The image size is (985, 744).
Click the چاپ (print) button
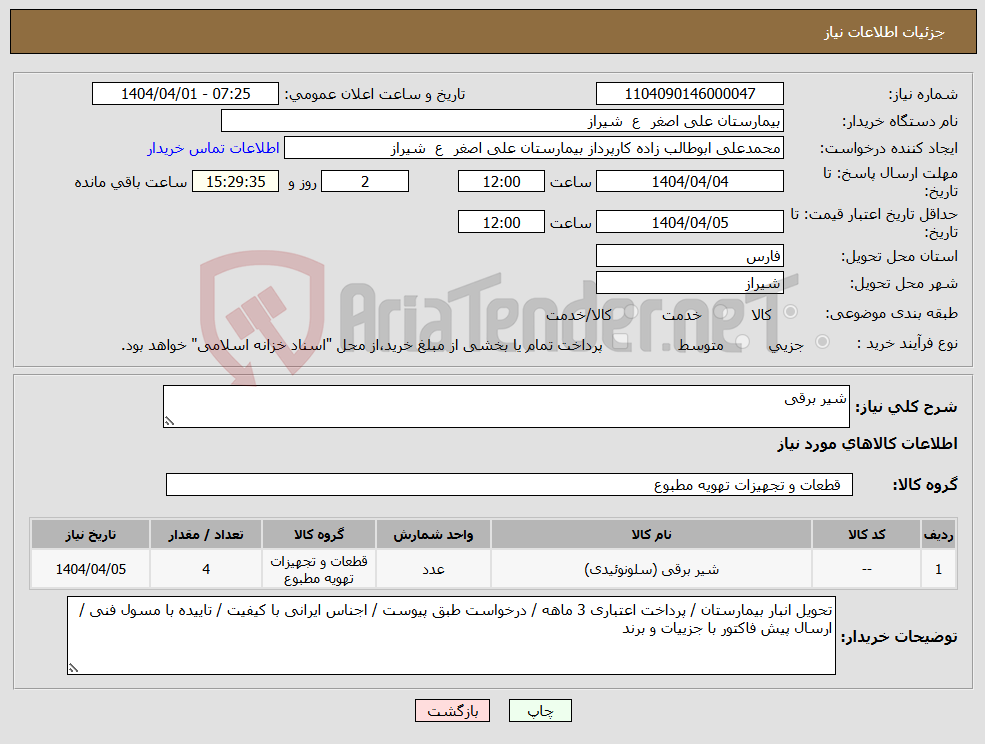tap(540, 711)
